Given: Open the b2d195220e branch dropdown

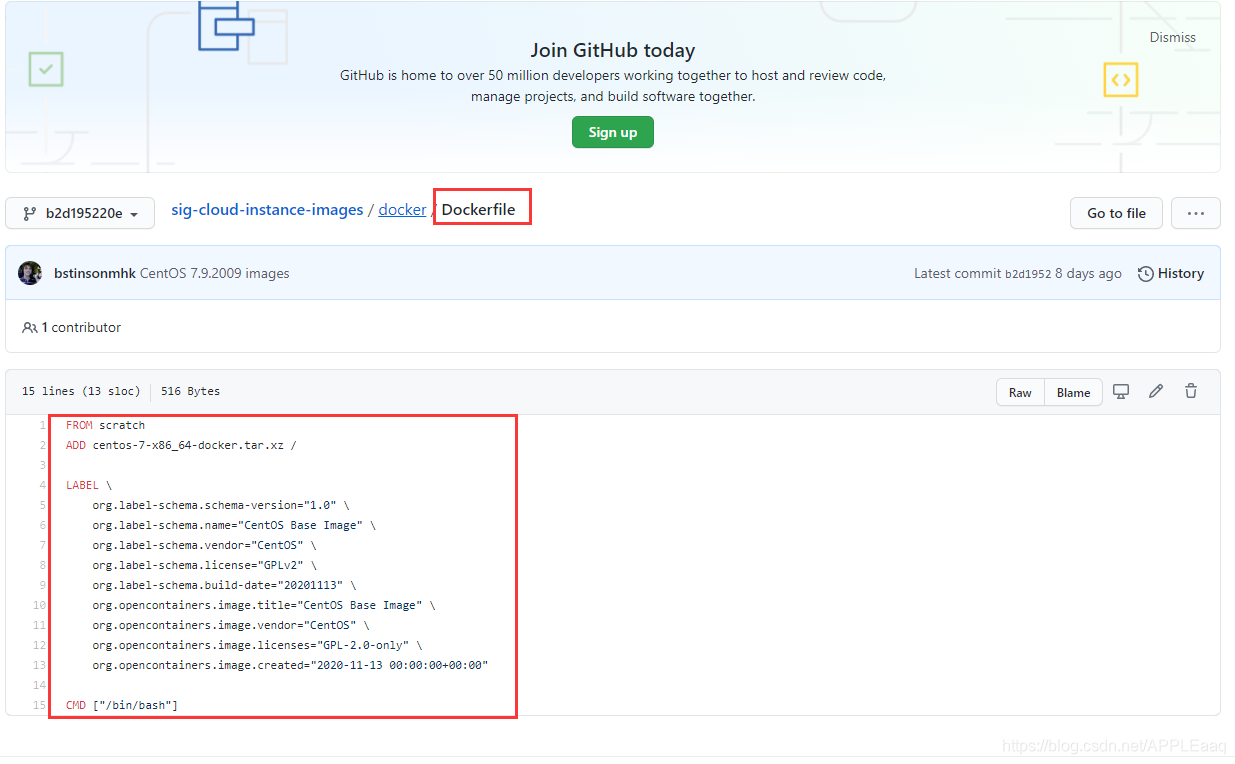Looking at the screenshot, I should pos(80,213).
